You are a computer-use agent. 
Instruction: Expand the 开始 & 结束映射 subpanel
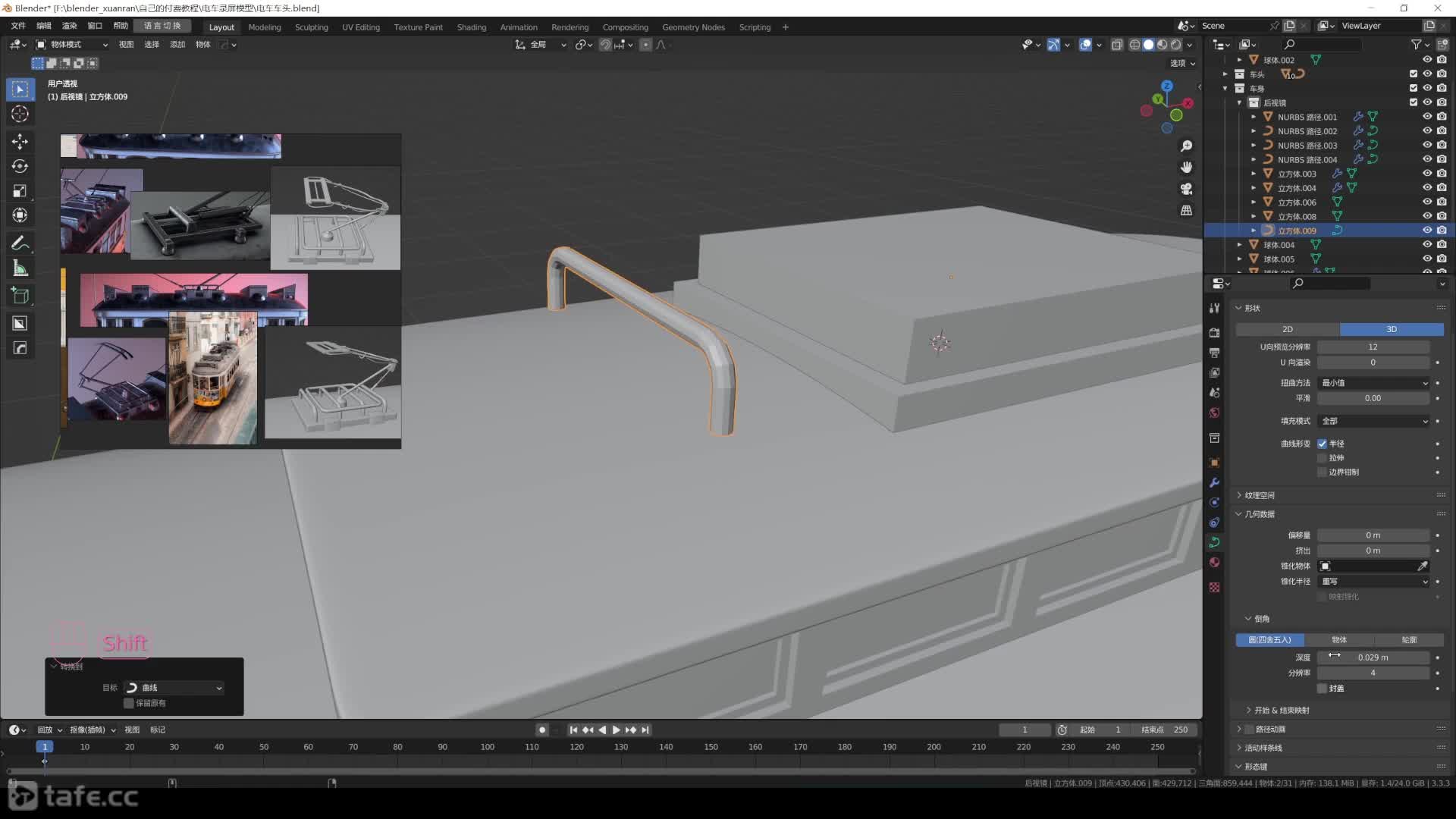pos(1282,711)
